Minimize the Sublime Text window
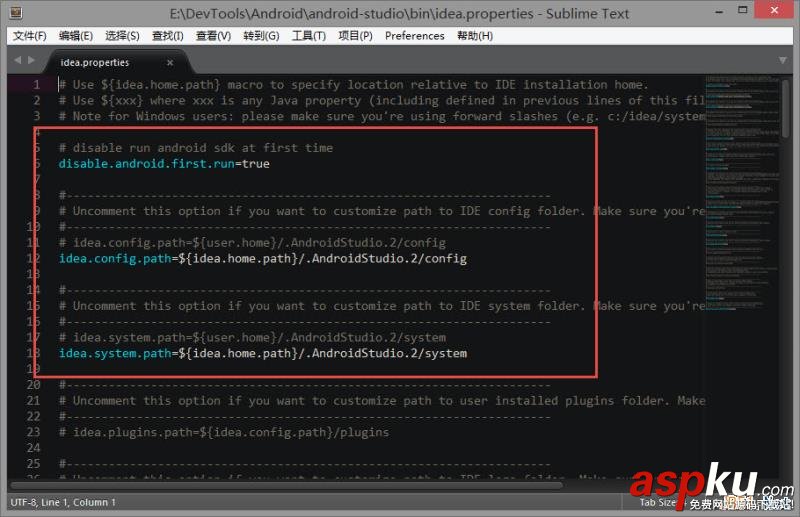The height and width of the screenshot is (517, 800). [719, 11]
